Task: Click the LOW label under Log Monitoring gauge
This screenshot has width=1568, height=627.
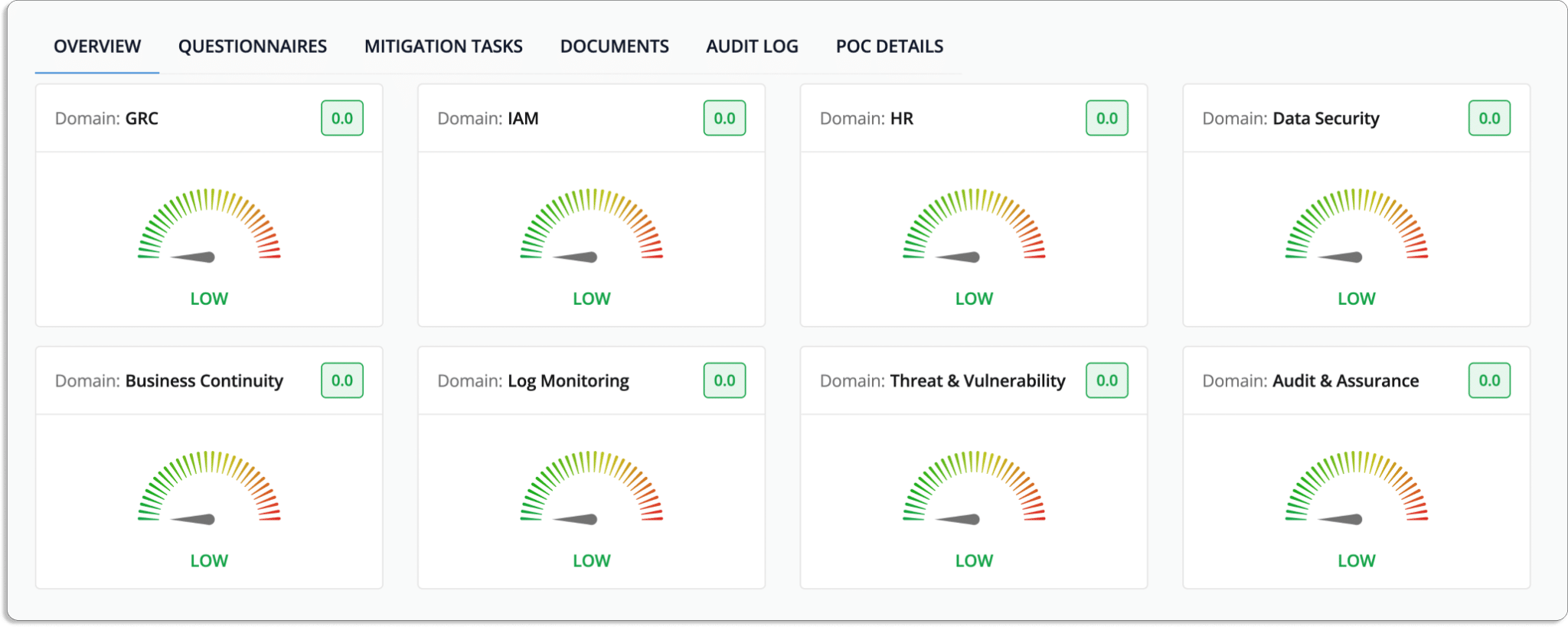Action: 592,560
